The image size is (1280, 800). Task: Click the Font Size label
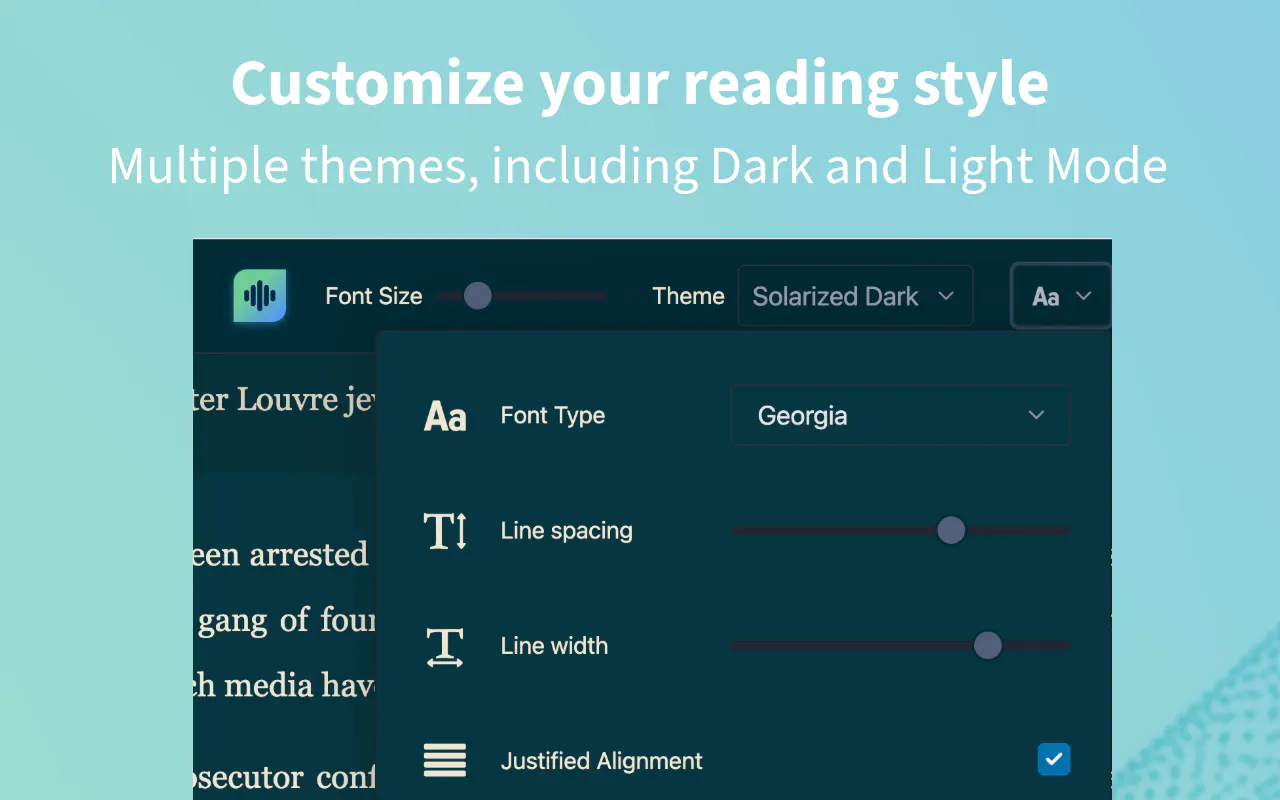(374, 296)
